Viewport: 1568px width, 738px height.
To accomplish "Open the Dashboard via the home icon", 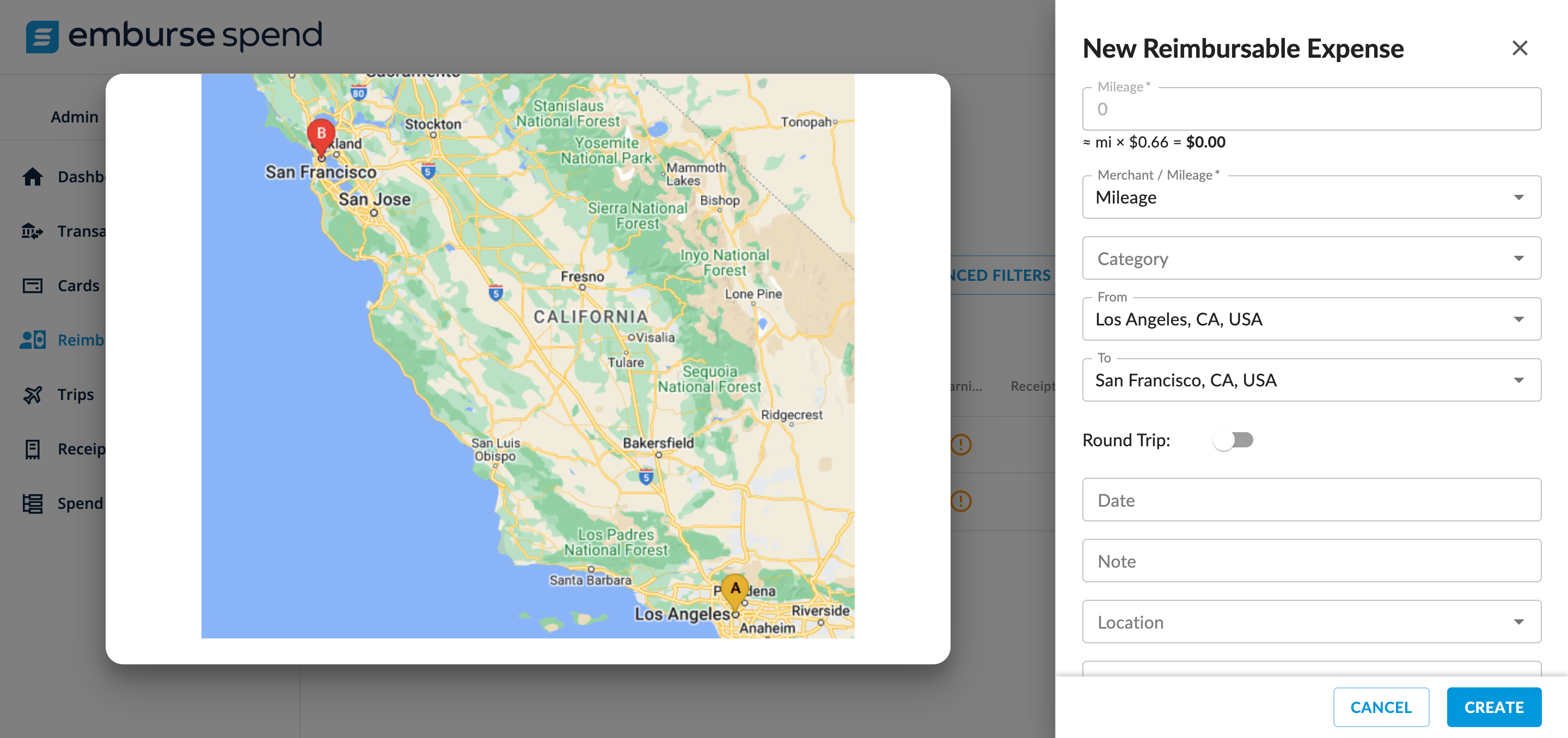I will [32, 176].
